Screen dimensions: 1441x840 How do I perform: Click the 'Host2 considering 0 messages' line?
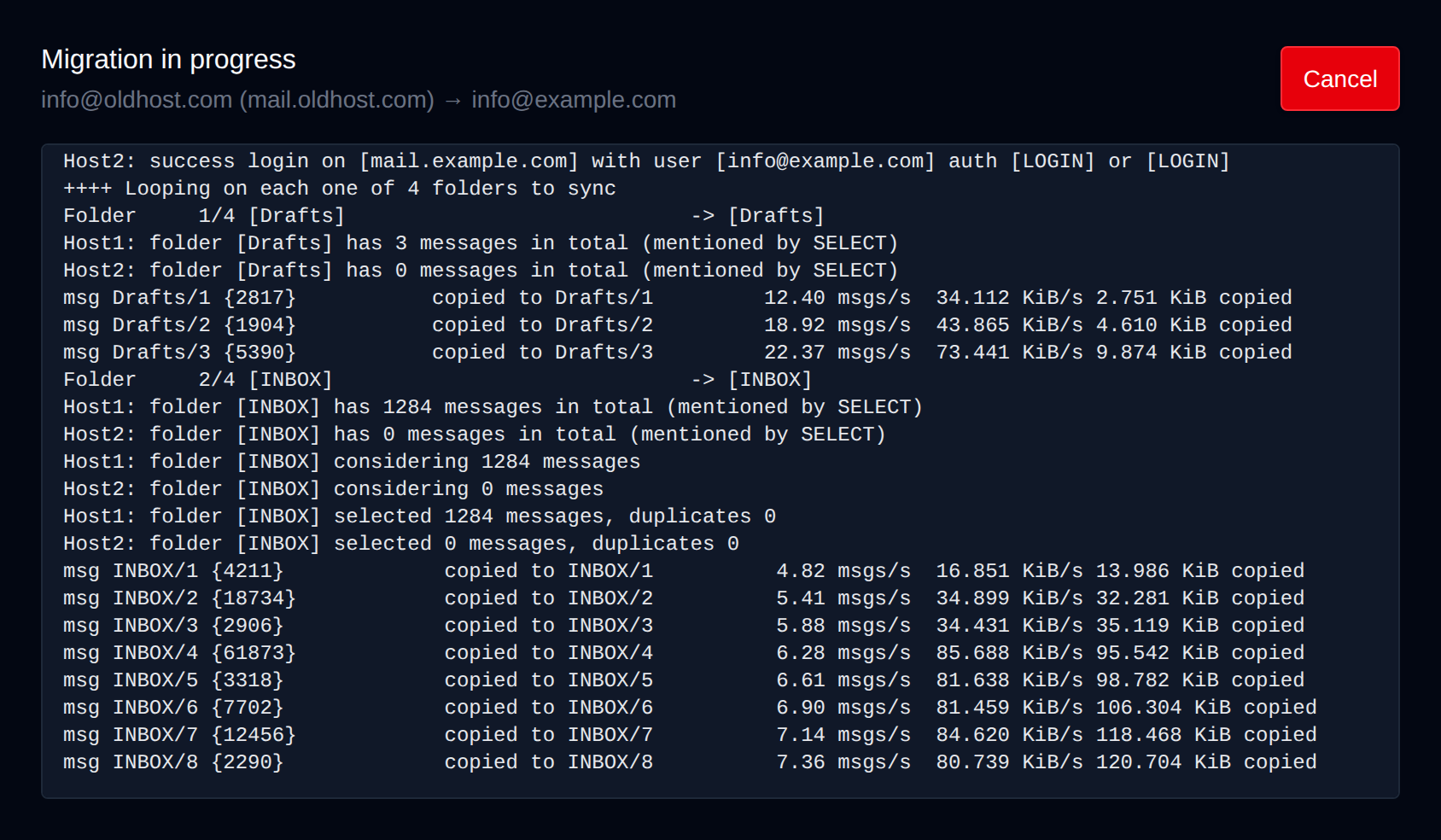(333, 489)
